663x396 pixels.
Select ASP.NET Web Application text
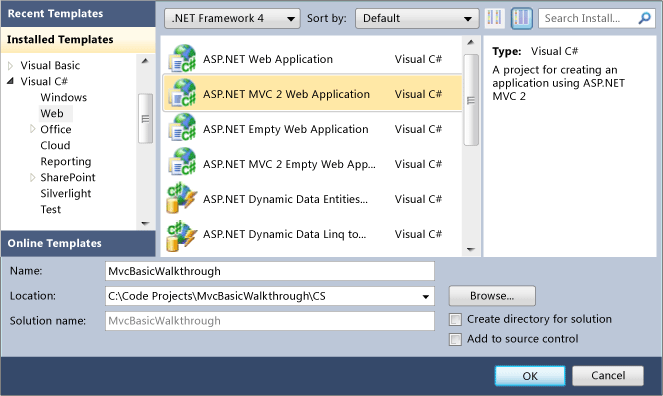click(x=268, y=59)
